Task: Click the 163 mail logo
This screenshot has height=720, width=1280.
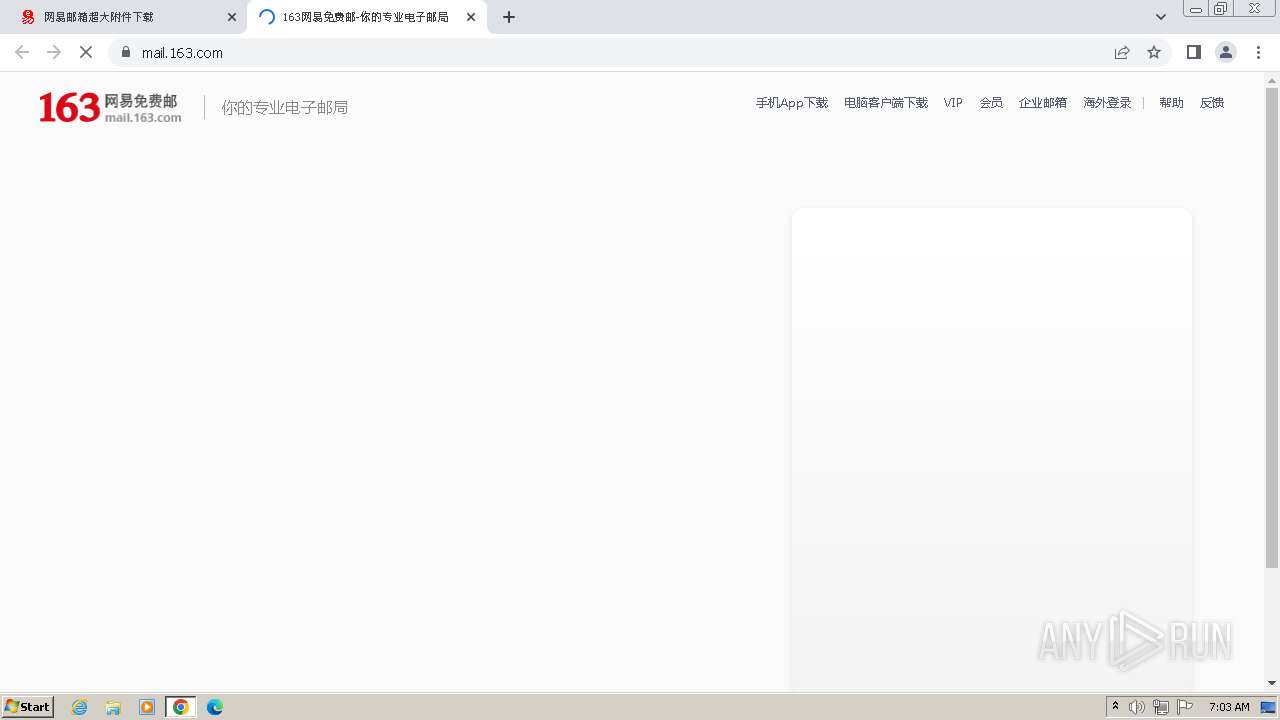Action: [x=110, y=107]
